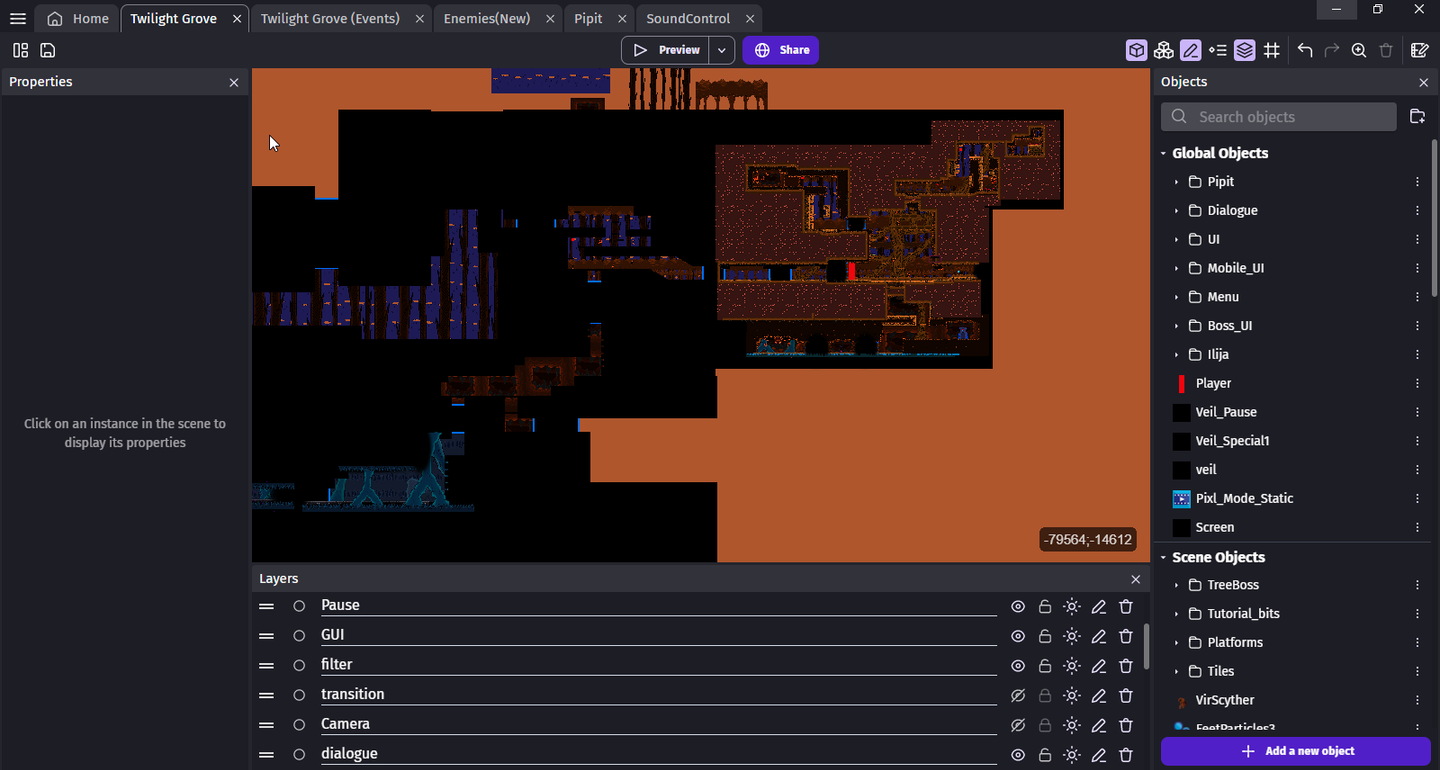The width and height of the screenshot is (1440, 770).
Task: Select the GUI layer radio button
Action: 299,636
